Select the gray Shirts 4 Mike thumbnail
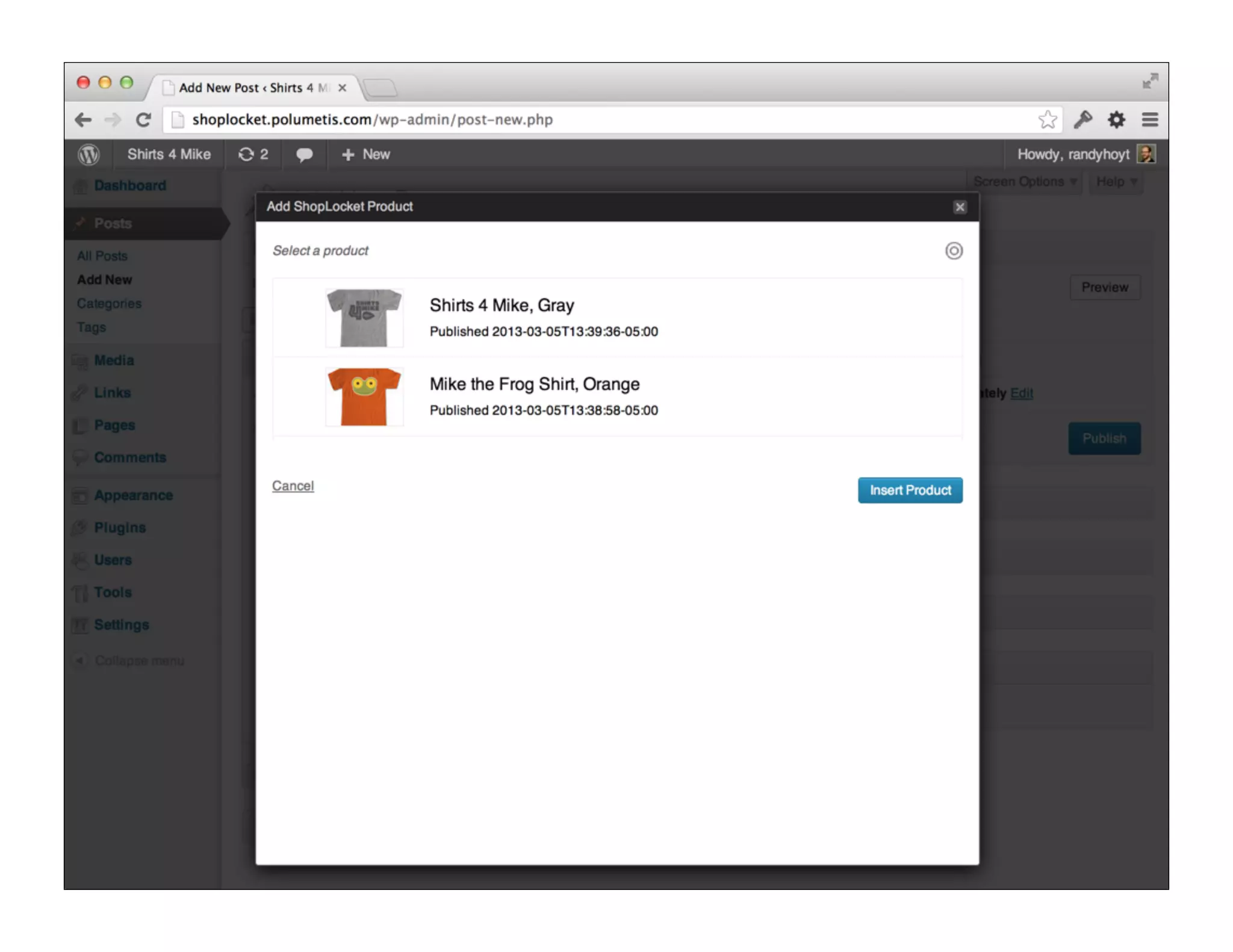1233x952 pixels. pyautogui.click(x=364, y=318)
